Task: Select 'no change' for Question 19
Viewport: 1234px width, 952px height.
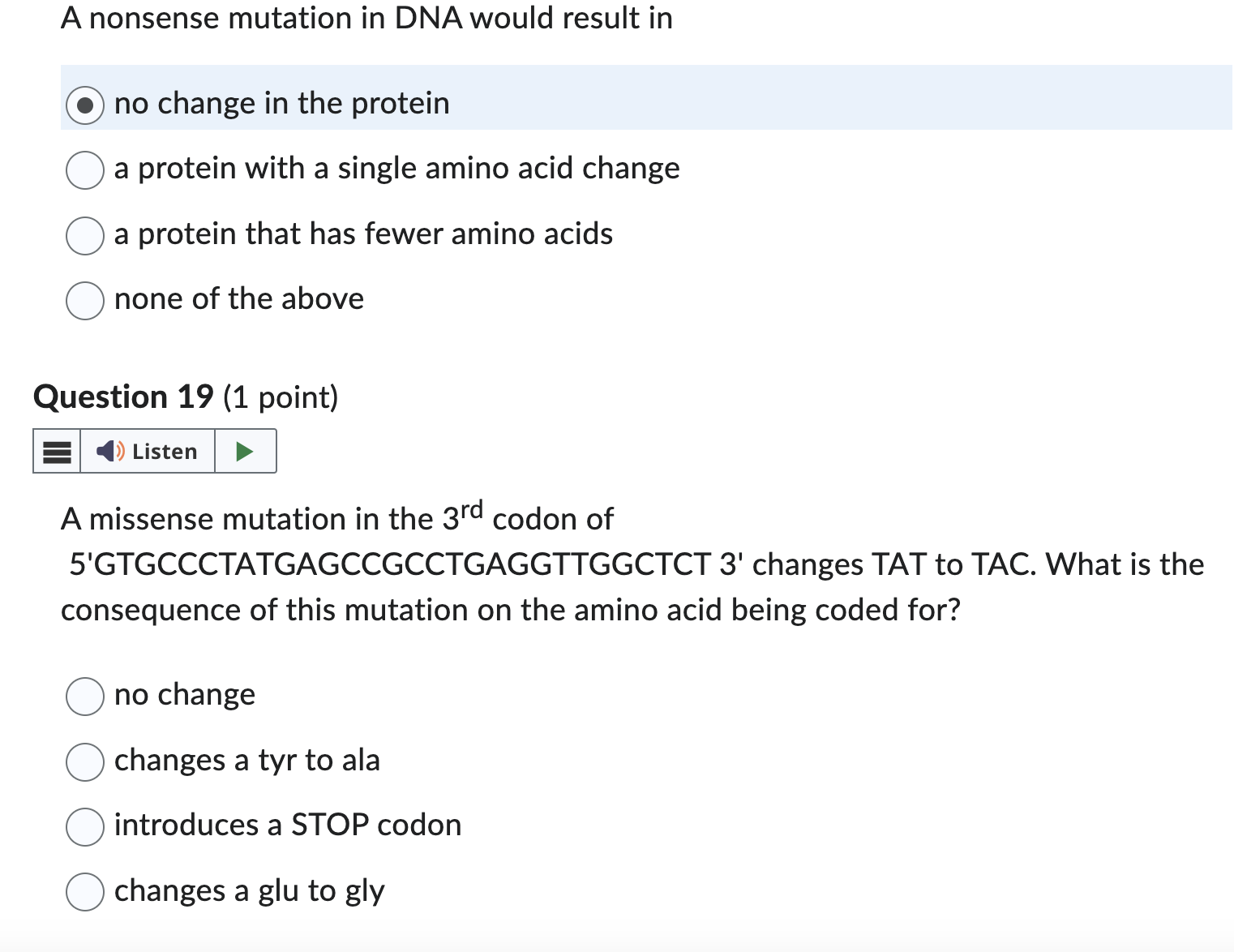Action: (x=84, y=696)
